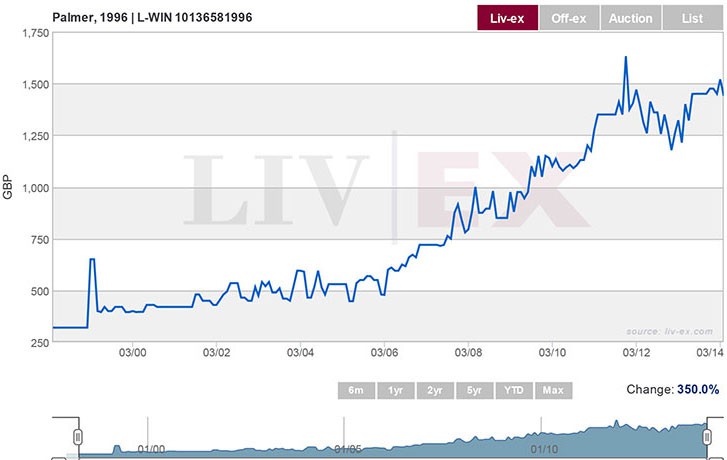Screen dimensions: 727x460
Task: Select the 2yr time range
Action: coord(435,390)
